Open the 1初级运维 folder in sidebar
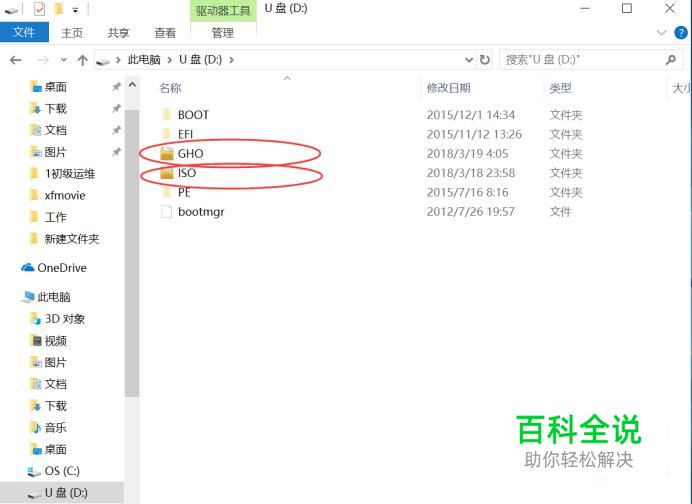 click(63, 174)
